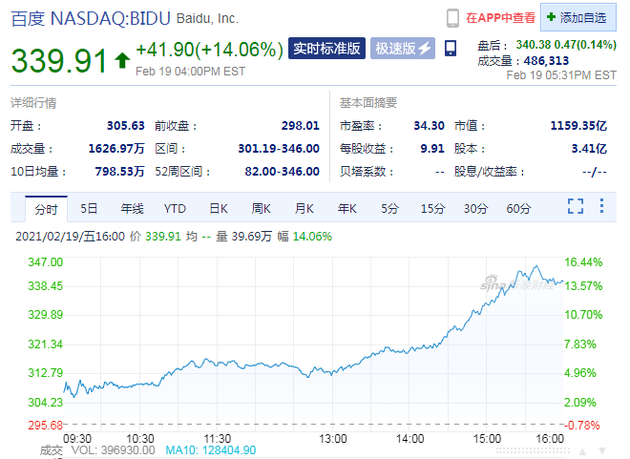Image resolution: width=630 pixels, height=459 pixels.
Task: Click the opening price 305.63
Action: pyautogui.click(x=125, y=126)
